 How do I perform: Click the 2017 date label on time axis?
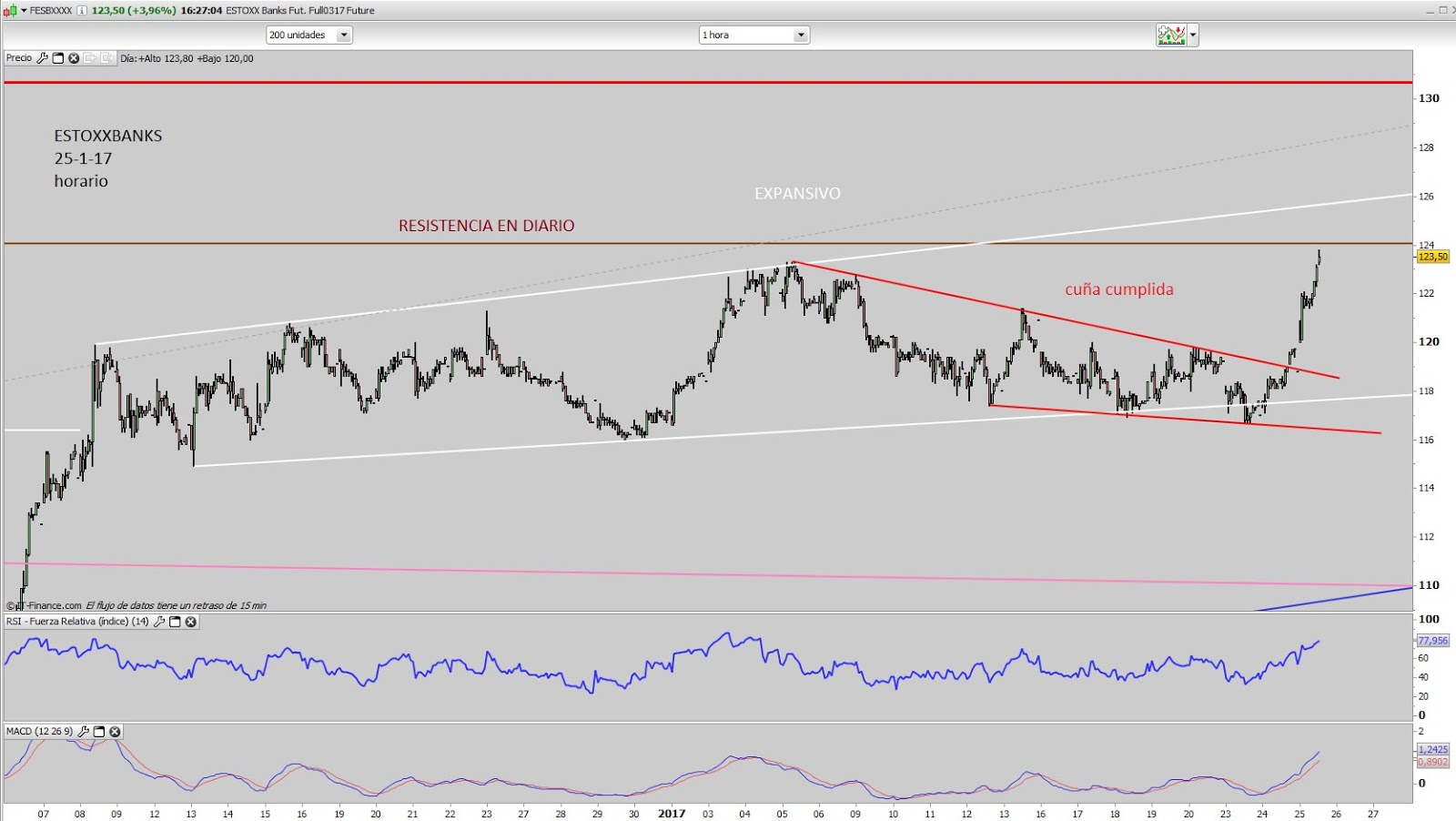coord(672,814)
